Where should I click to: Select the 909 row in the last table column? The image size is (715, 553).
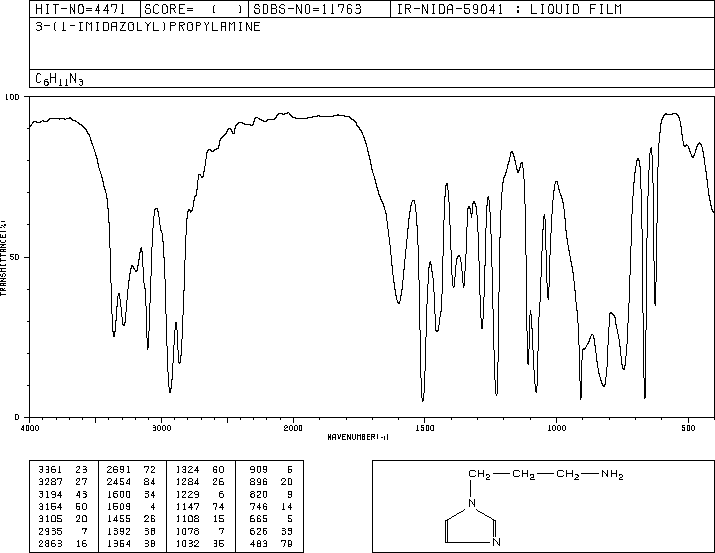pos(271,470)
